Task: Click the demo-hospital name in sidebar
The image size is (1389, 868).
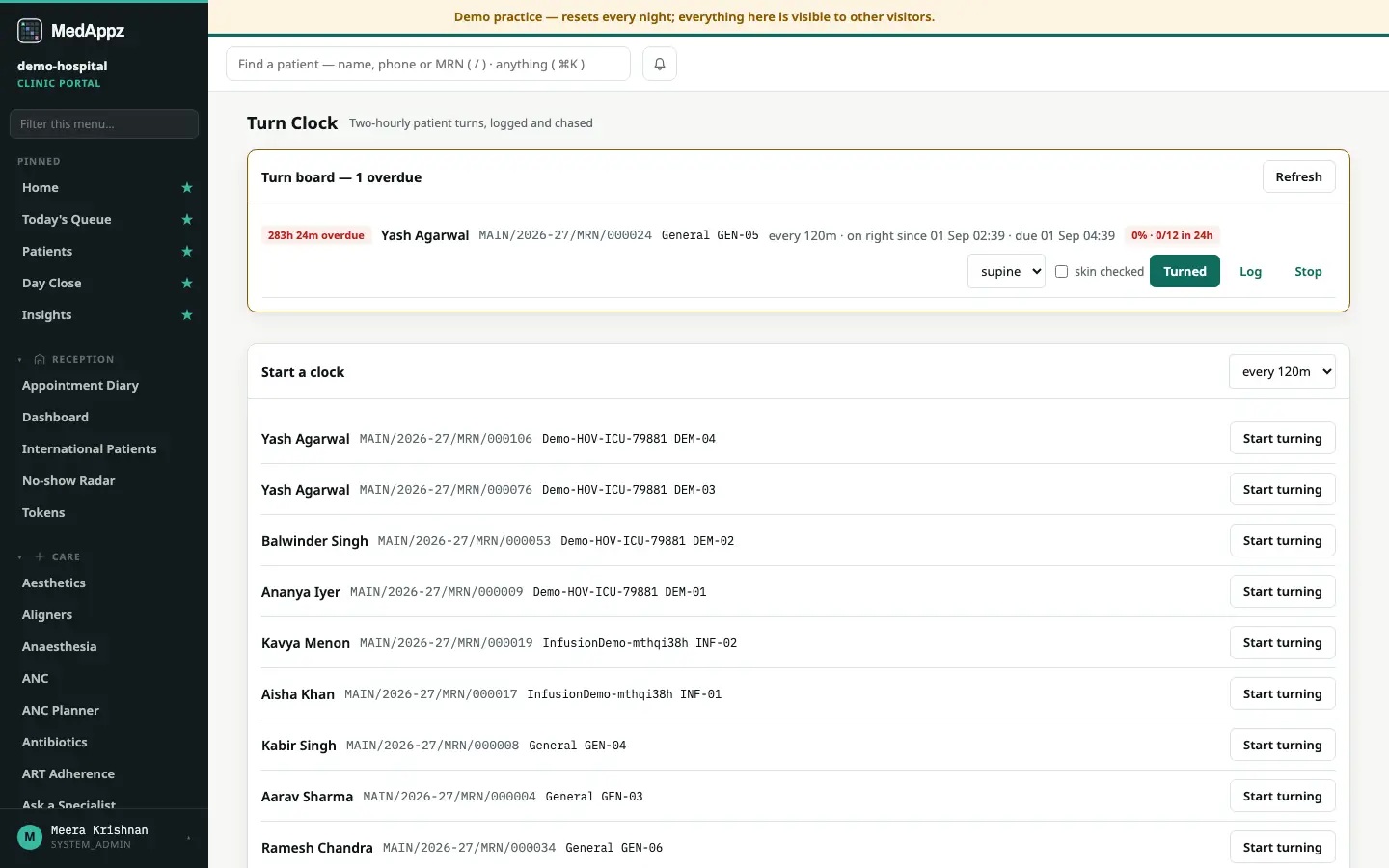Action: pyautogui.click(x=62, y=67)
